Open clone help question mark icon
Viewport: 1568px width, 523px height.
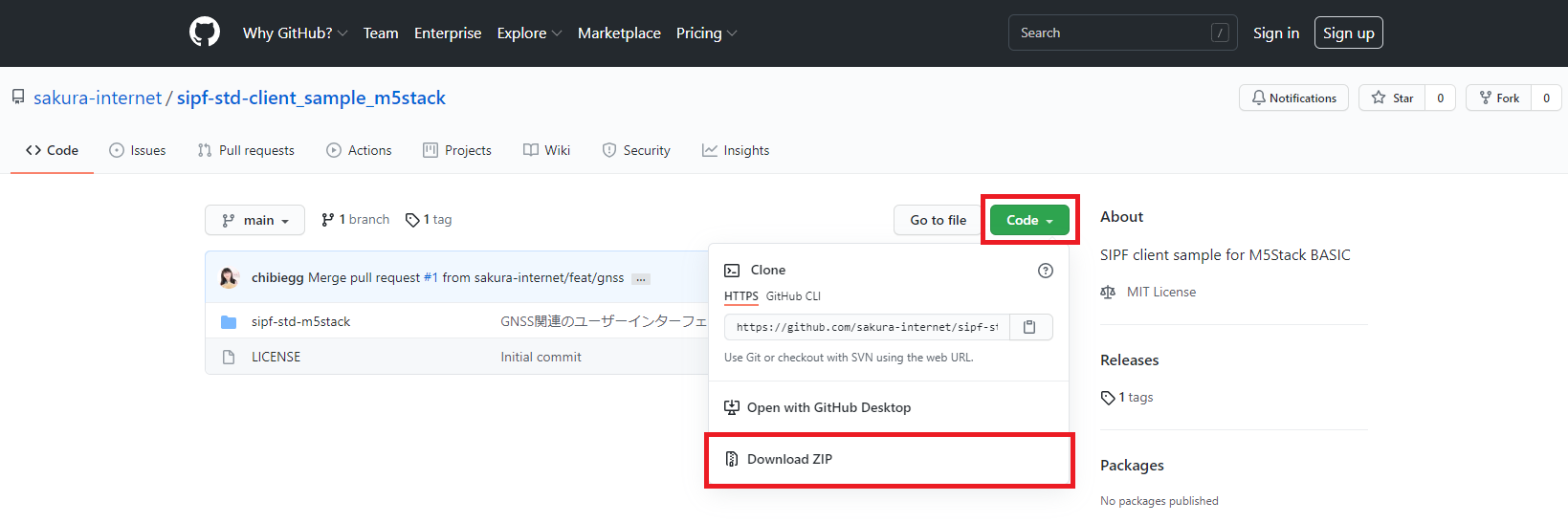coord(1046,271)
